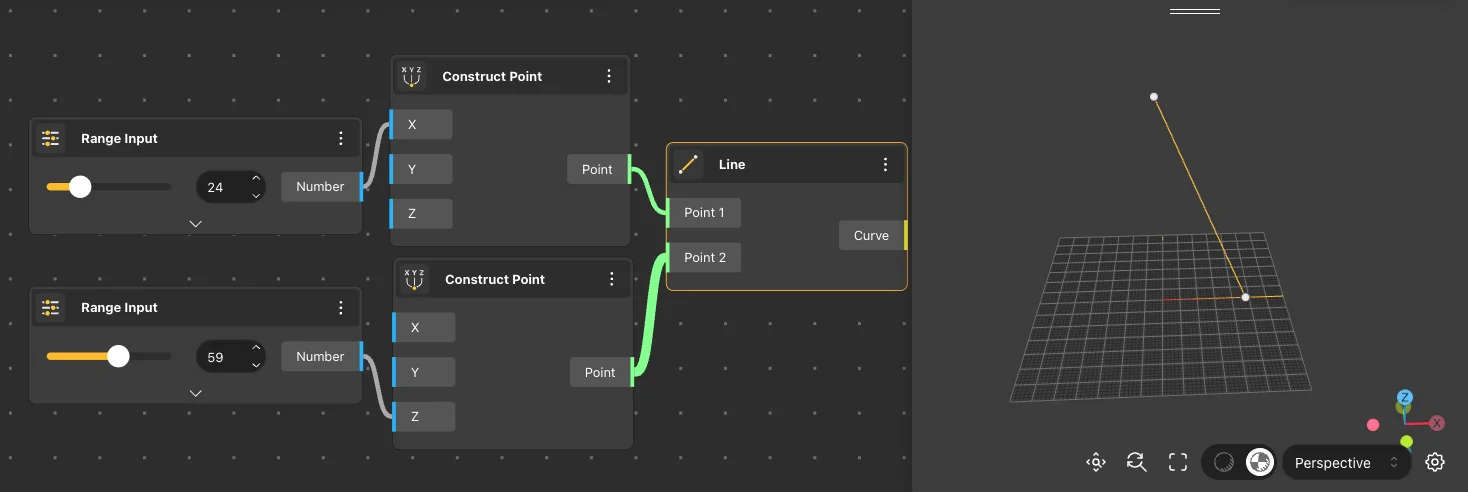Click the top Range Input sliders icon
1468x492 pixels.
click(52, 139)
